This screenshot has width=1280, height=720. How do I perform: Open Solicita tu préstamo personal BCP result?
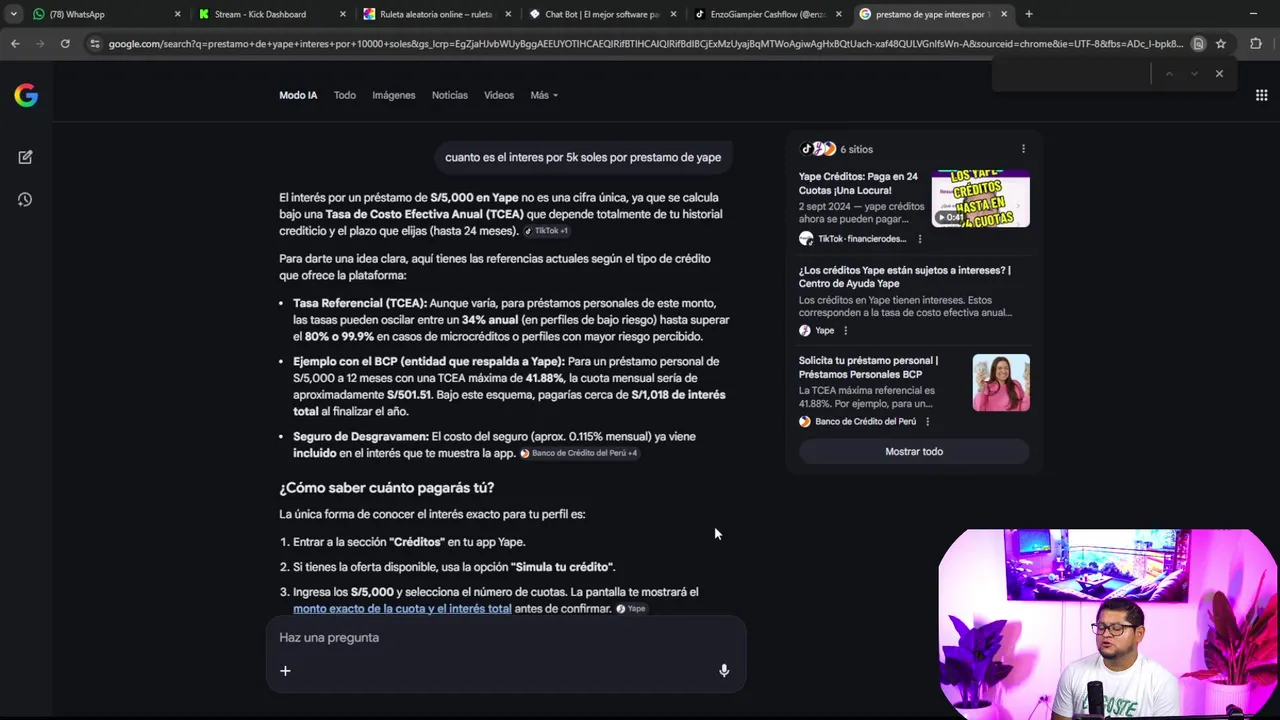[x=868, y=367]
